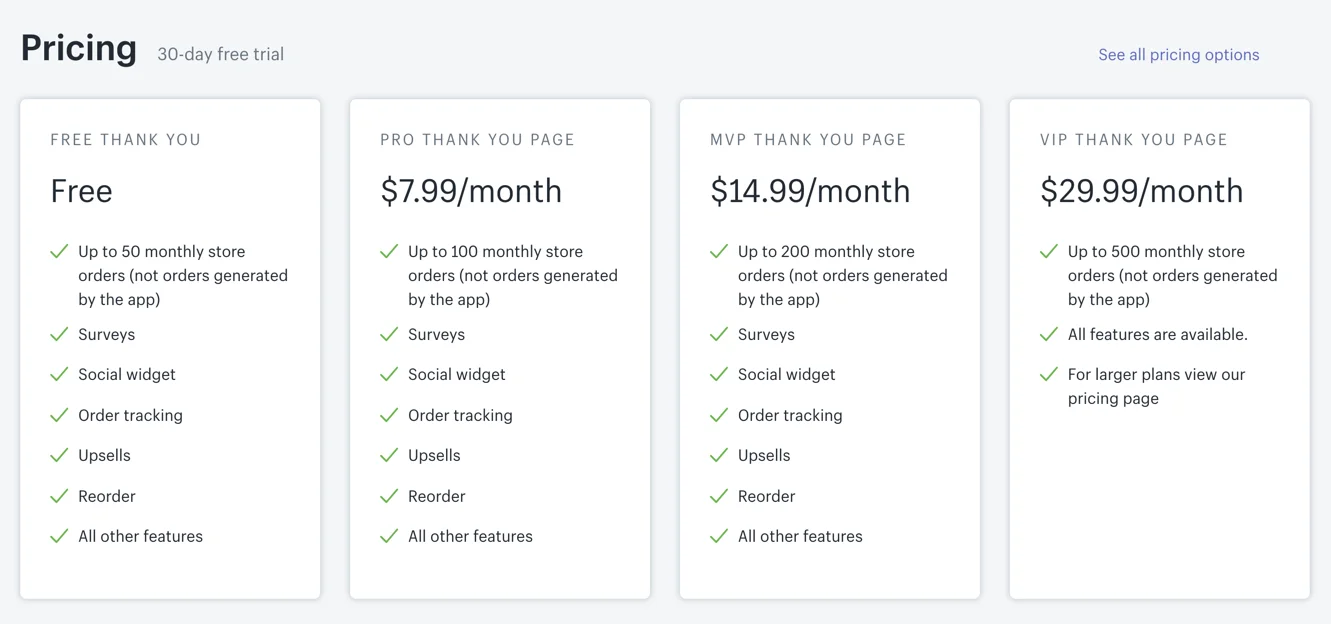This screenshot has height=624, width=1331.
Task: Click the checkmark beside For larger plans text
Action: [1049, 374]
